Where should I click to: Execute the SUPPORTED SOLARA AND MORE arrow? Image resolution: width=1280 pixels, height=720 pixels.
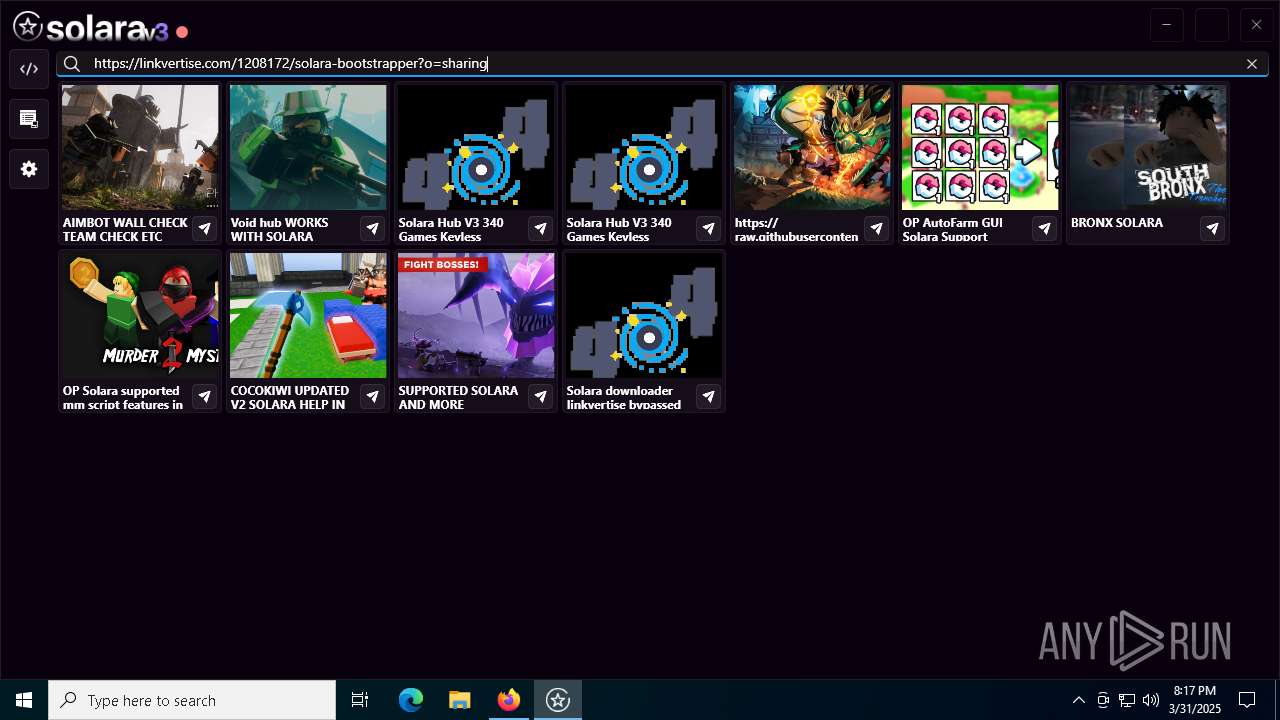point(541,397)
